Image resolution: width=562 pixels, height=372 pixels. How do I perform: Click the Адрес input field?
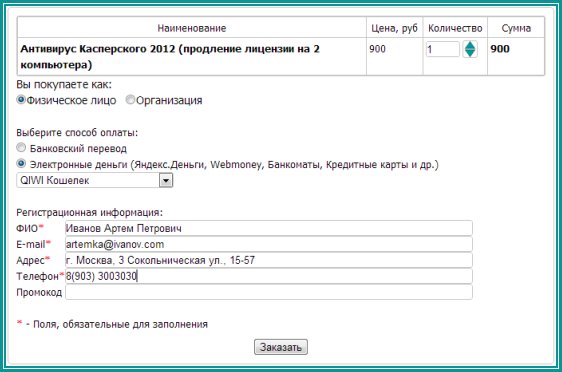268,260
